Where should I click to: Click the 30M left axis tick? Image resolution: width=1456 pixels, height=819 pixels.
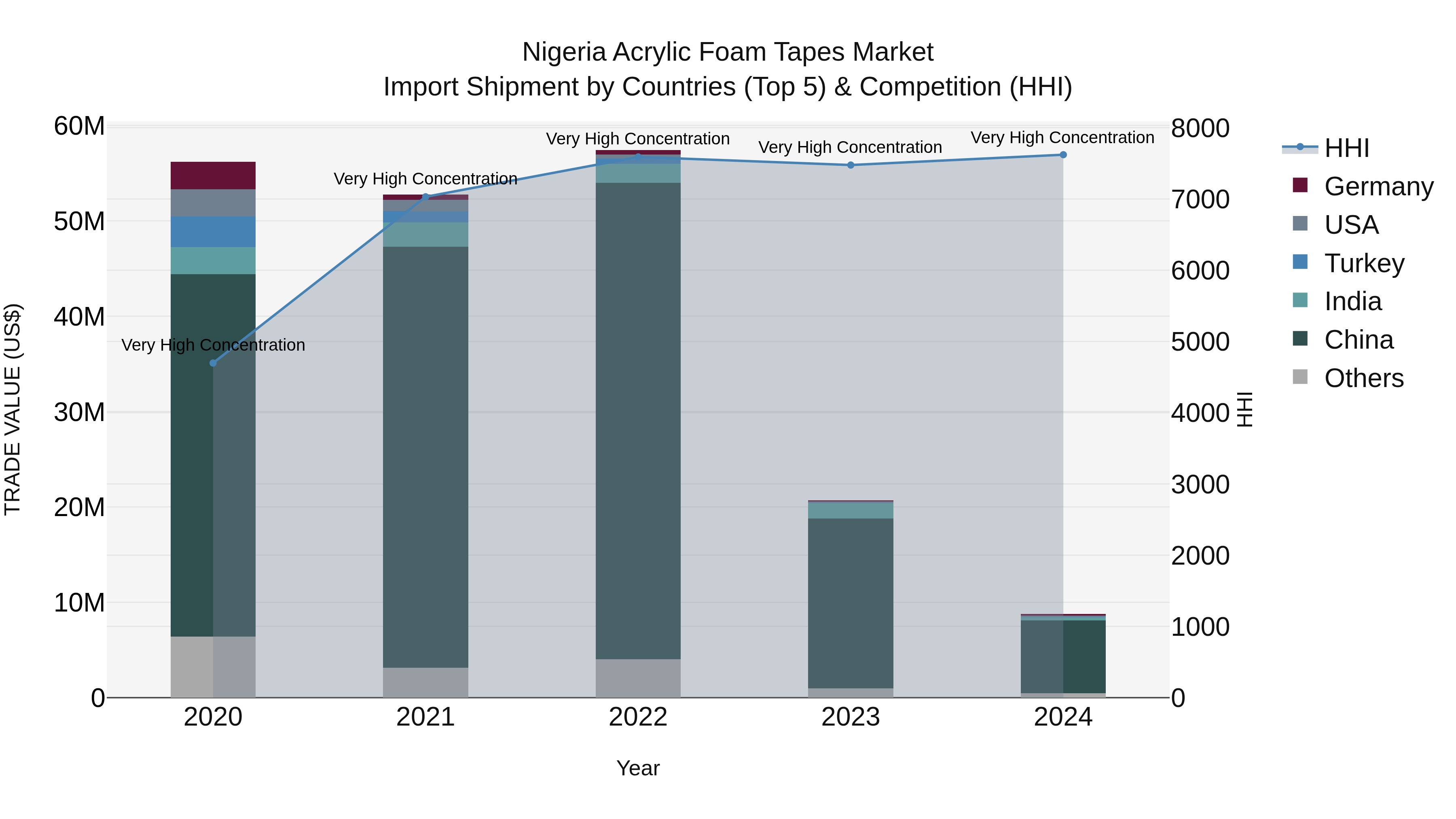pos(79,412)
